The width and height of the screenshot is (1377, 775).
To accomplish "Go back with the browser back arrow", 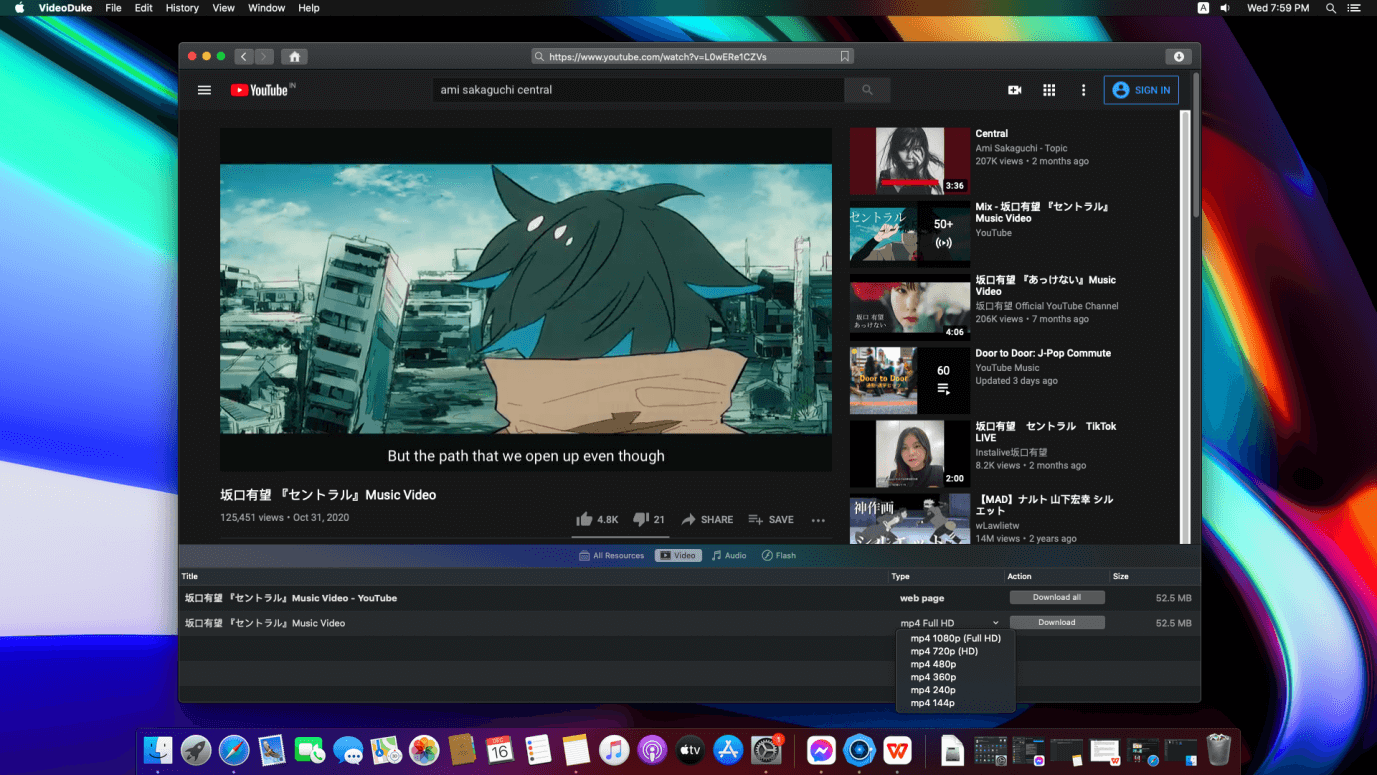I will (244, 57).
